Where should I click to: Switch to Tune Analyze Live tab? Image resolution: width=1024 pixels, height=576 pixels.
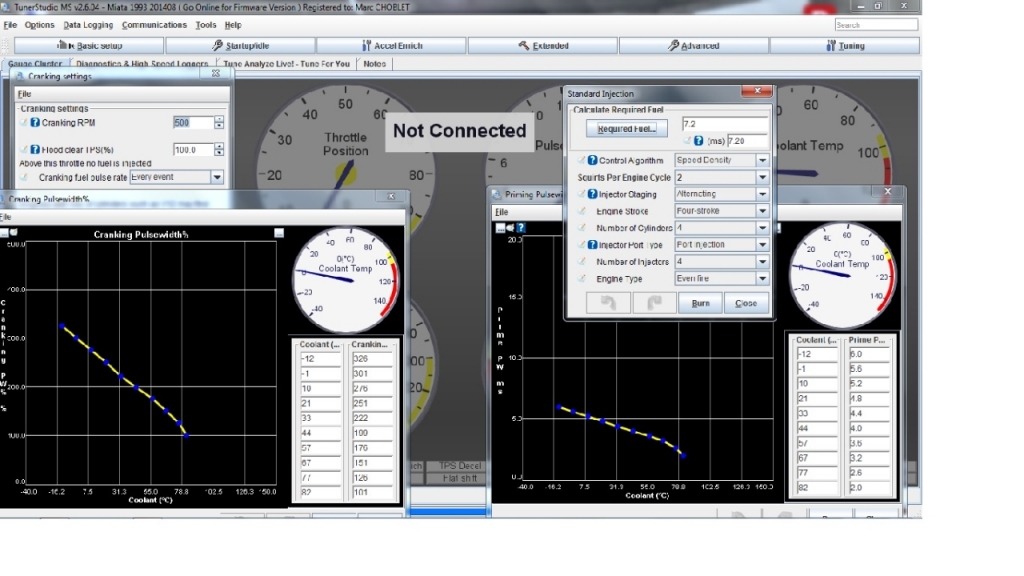click(286, 64)
